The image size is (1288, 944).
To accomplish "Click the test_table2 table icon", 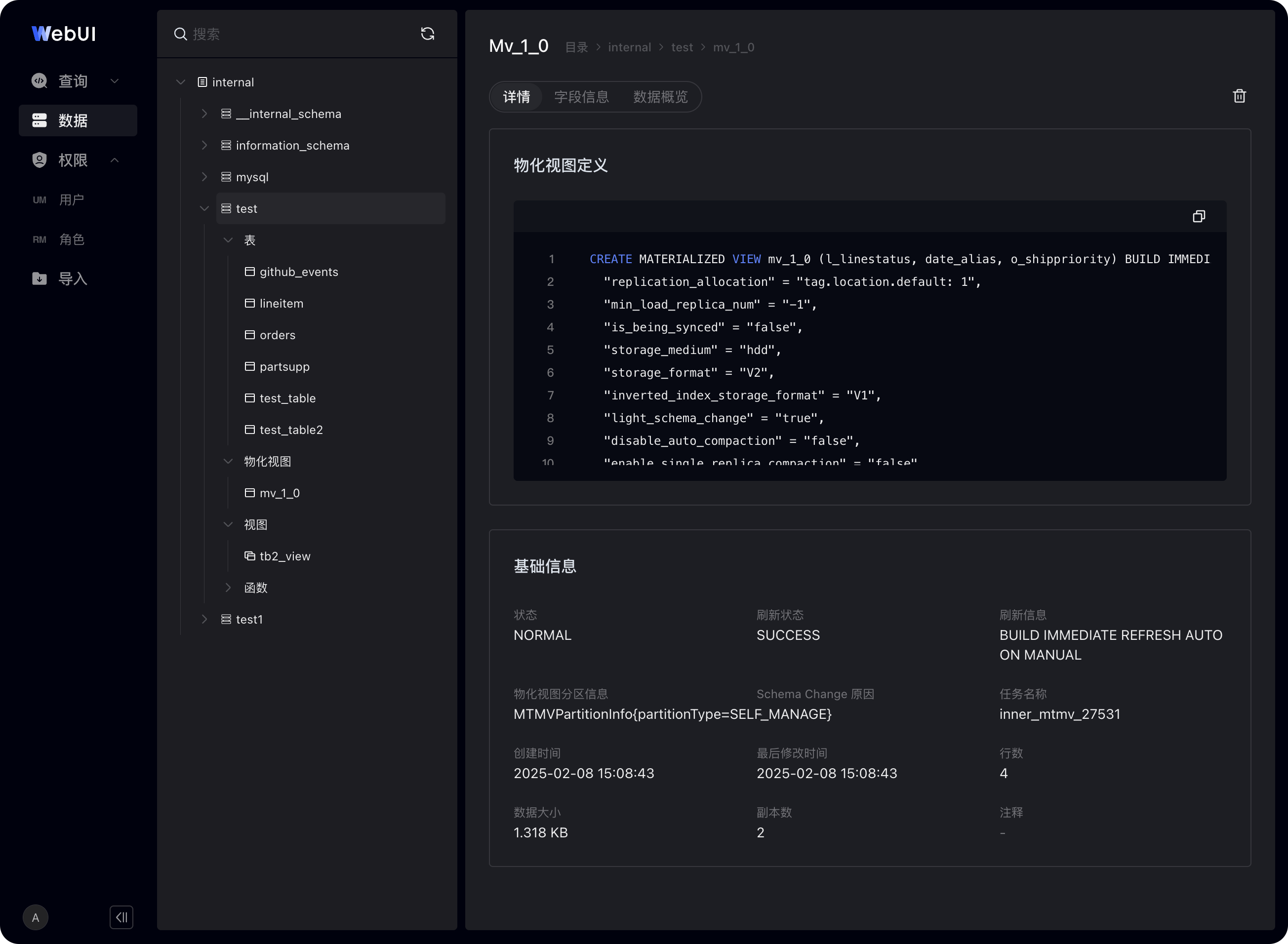I will click(x=250, y=429).
